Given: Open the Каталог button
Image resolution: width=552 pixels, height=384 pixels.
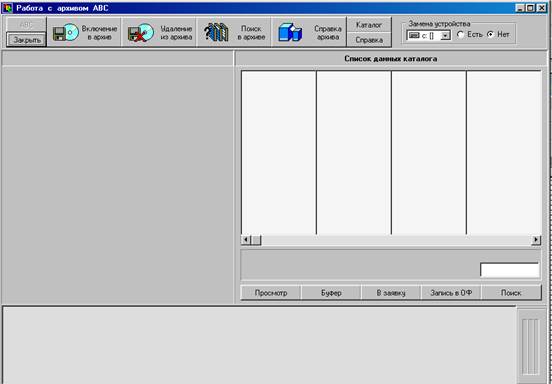Looking at the screenshot, I should (x=369, y=25).
